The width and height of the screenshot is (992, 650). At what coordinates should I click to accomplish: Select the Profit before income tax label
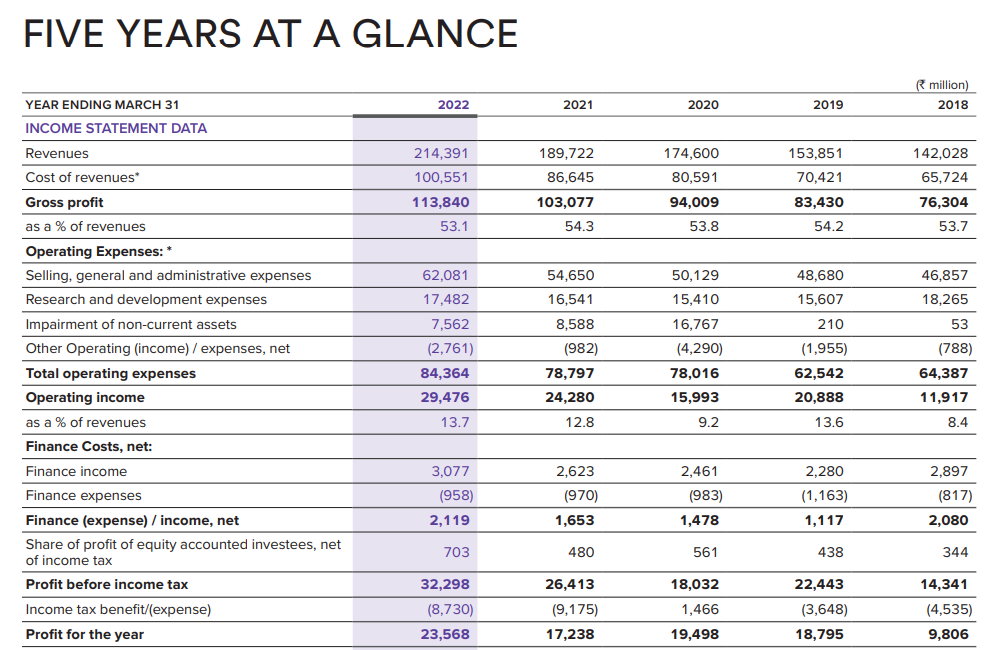[x=107, y=584]
